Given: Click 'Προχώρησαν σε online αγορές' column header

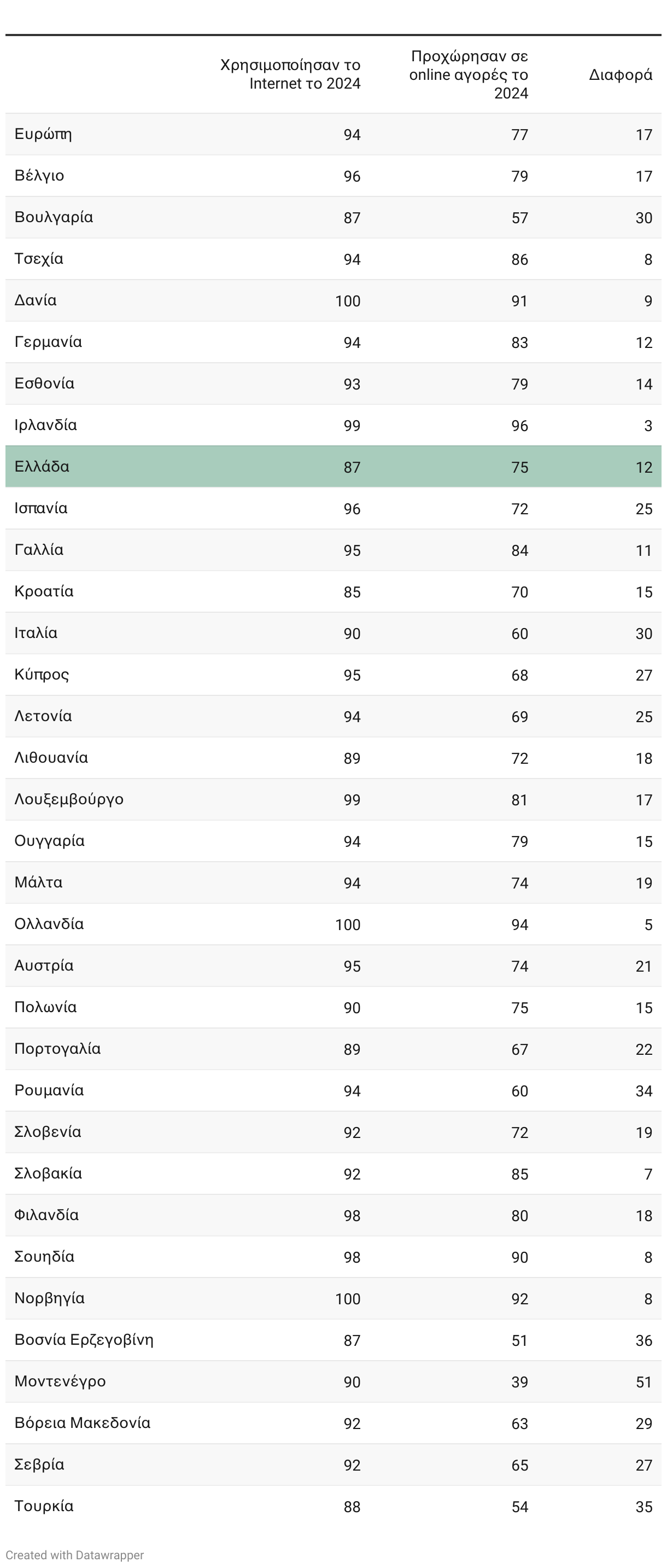Looking at the screenshot, I should pyautogui.click(x=468, y=74).
